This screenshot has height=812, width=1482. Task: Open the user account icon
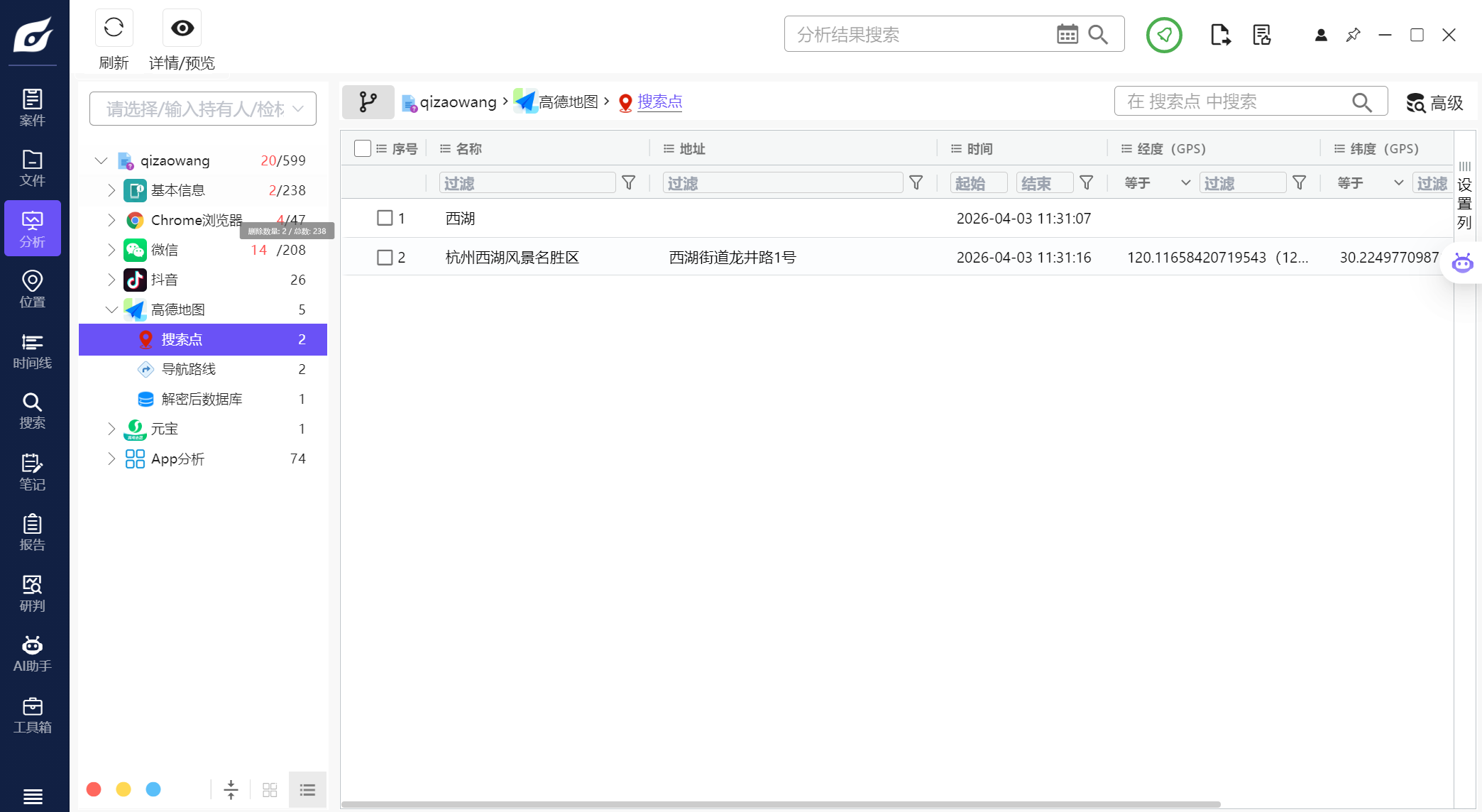pyautogui.click(x=1321, y=35)
